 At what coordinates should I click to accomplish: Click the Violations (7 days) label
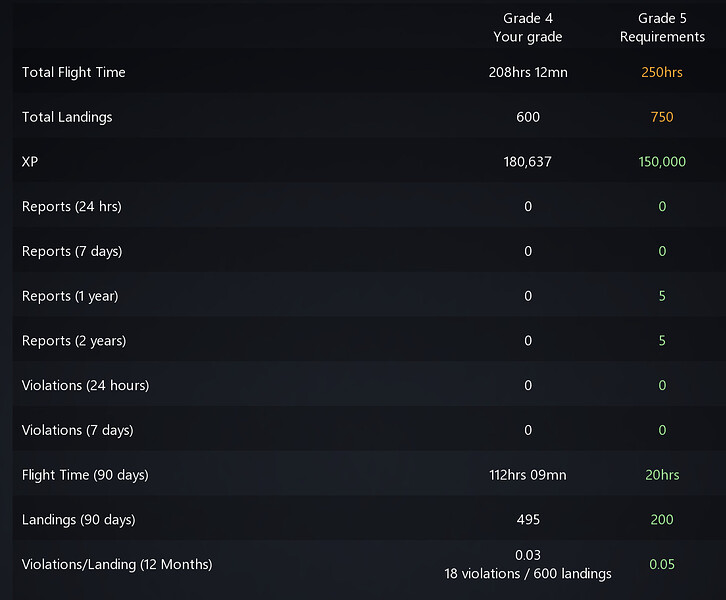pyautogui.click(x=79, y=430)
